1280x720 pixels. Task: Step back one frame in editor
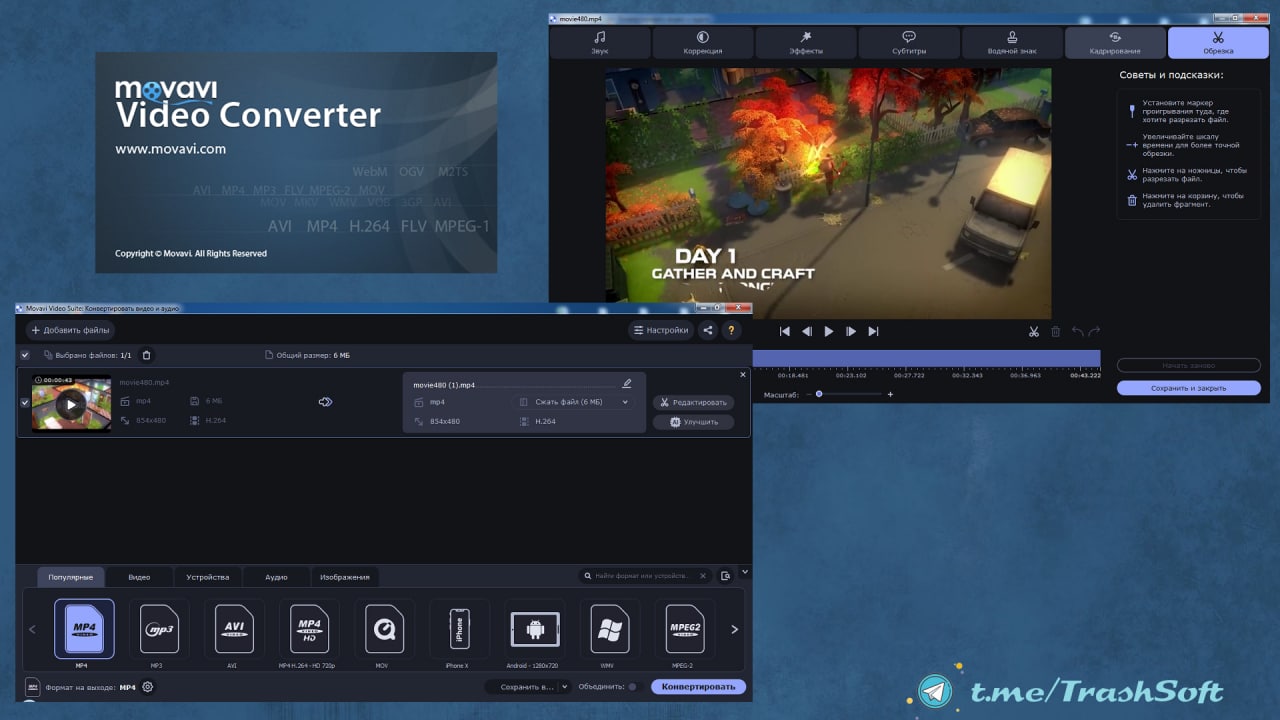click(x=807, y=331)
